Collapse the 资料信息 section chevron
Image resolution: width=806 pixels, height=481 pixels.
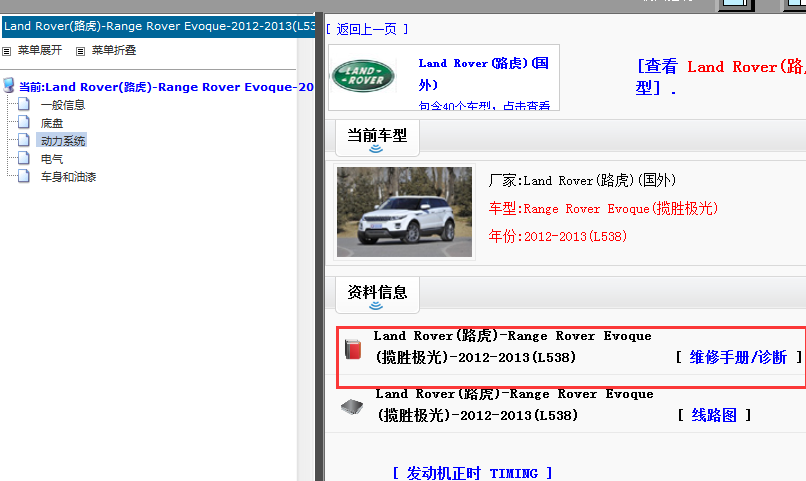376,306
